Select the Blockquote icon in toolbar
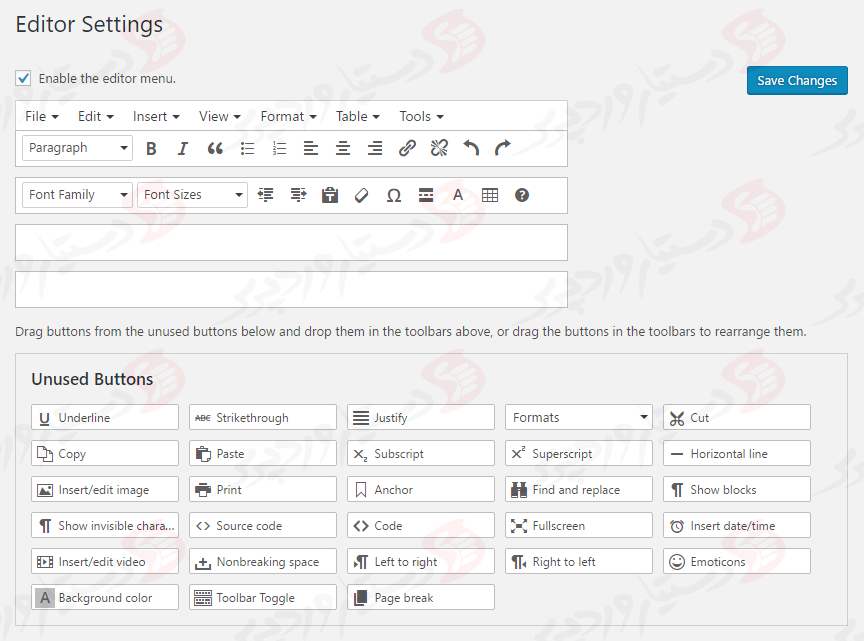864x641 pixels. click(215, 148)
